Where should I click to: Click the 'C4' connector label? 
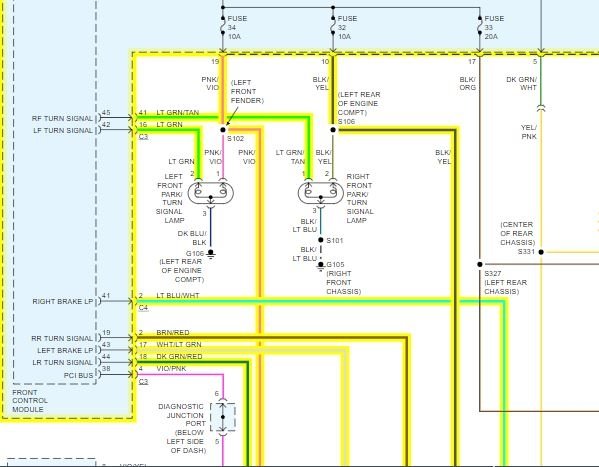pos(143,308)
